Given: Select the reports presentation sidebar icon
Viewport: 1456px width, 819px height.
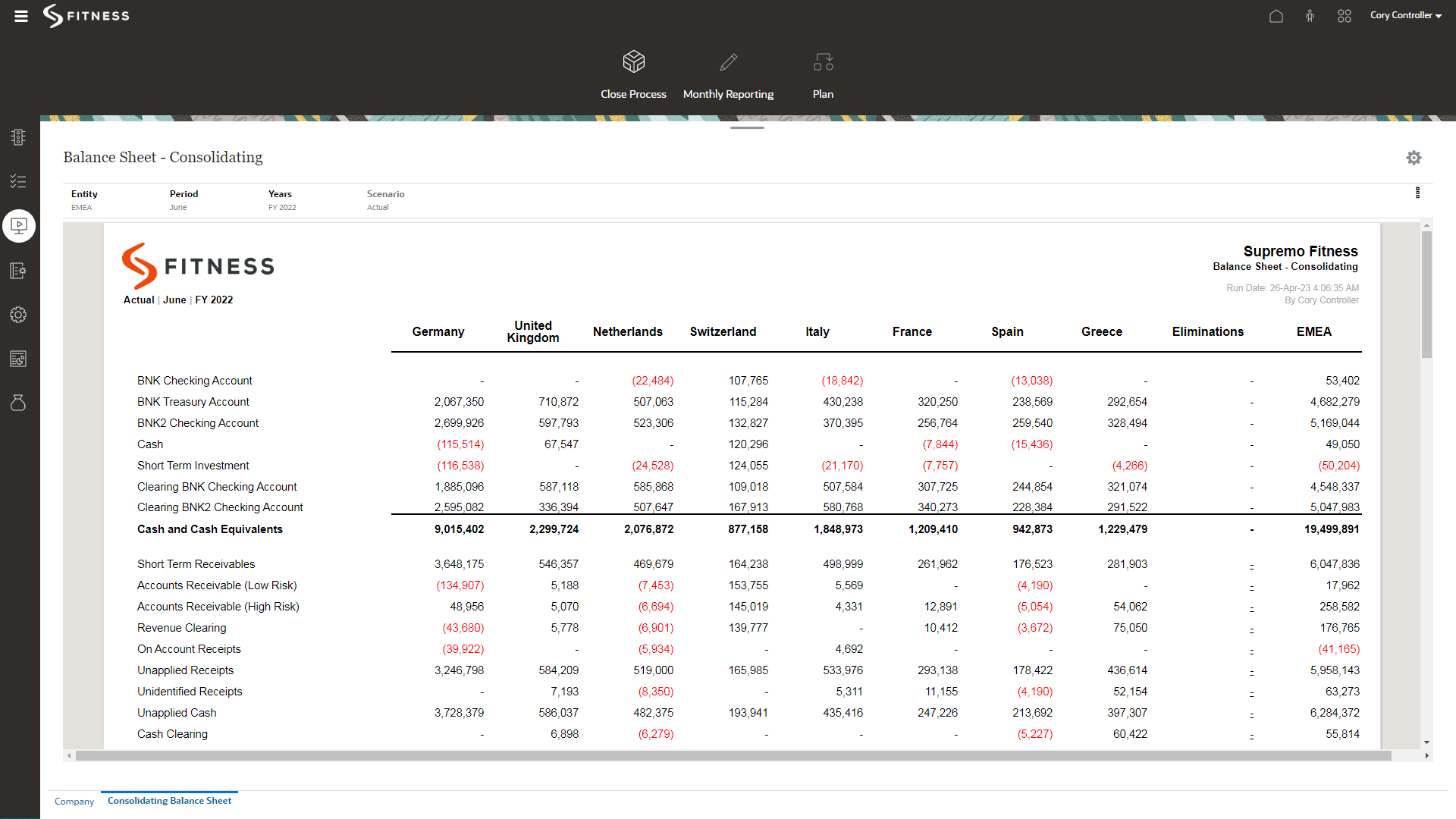Looking at the screenshot, I should coord(19,226).
